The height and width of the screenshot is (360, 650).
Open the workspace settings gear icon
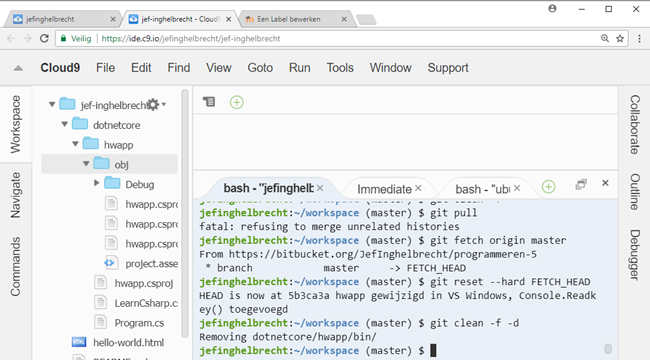point(153,105)
